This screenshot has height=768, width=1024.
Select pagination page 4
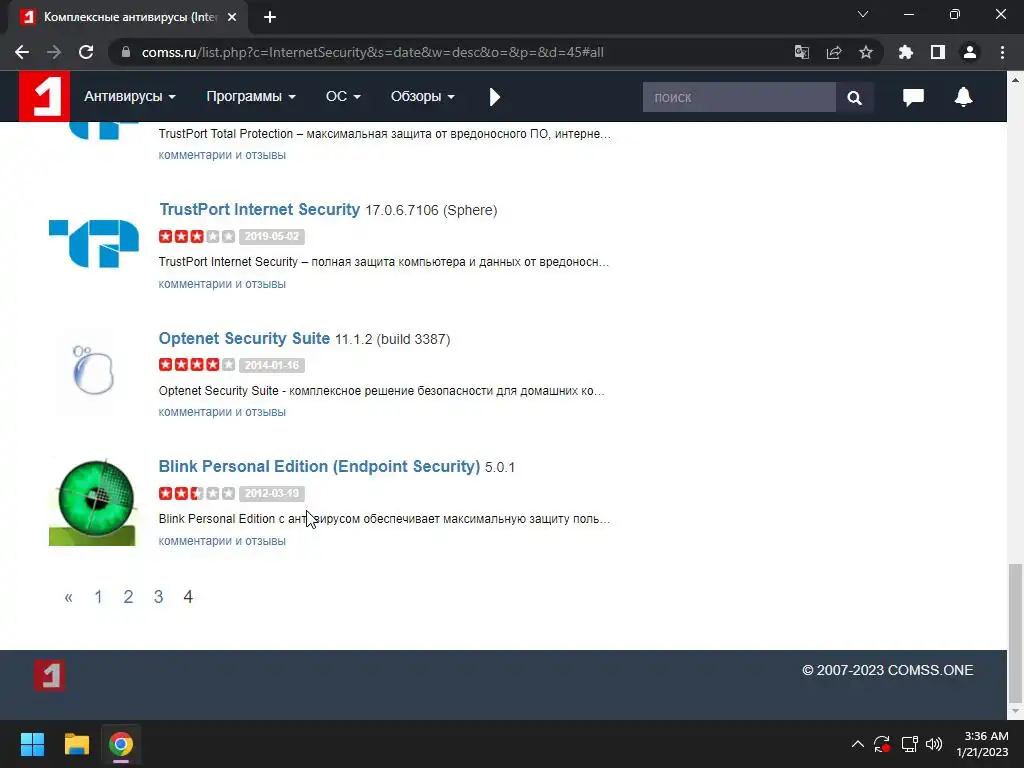[x=188, y=597]
